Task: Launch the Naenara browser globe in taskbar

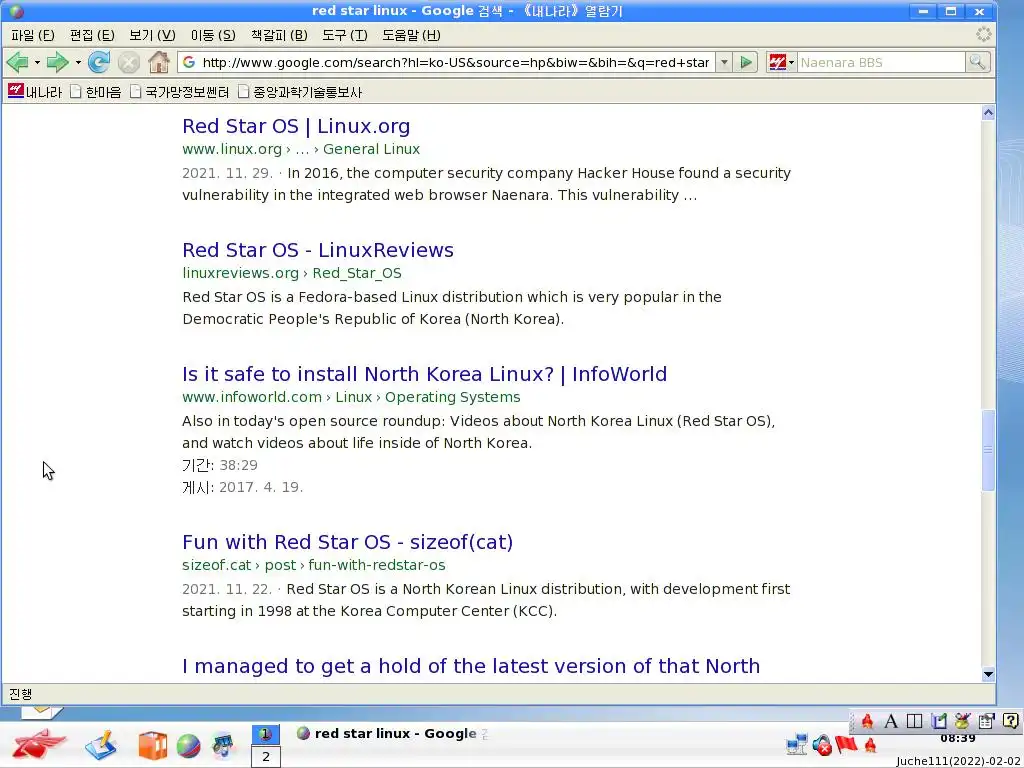Action: click(x=188, y=745)
